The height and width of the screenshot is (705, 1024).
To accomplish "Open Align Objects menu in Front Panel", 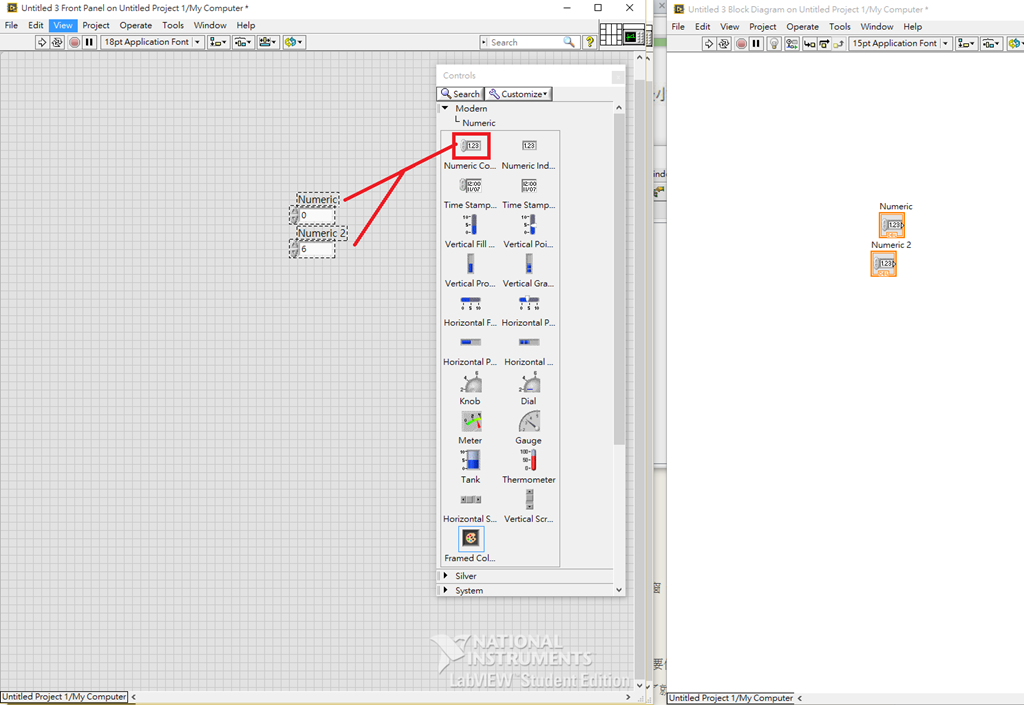I will [218, 42].
